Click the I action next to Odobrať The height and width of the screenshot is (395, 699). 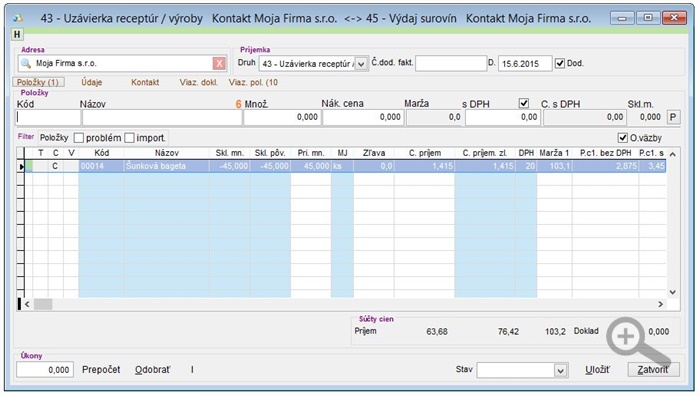pyautogui.click(x=192, y=370)
